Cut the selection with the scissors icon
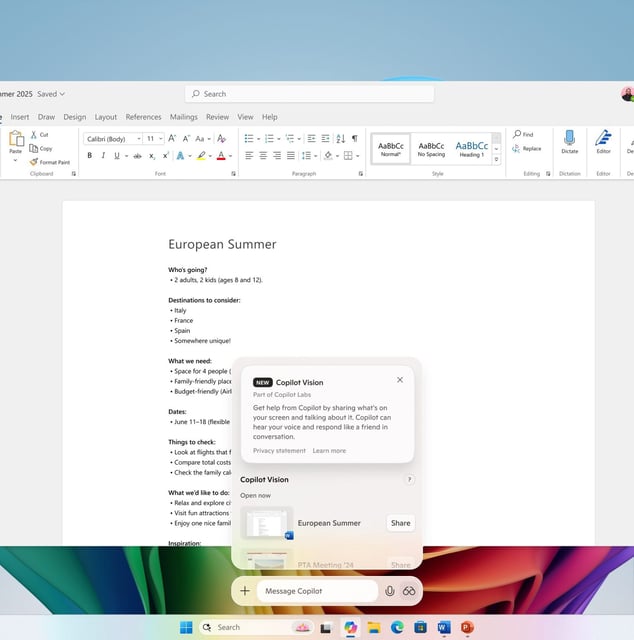The width and height of the screenshot is (634, 640). [33, 135]
